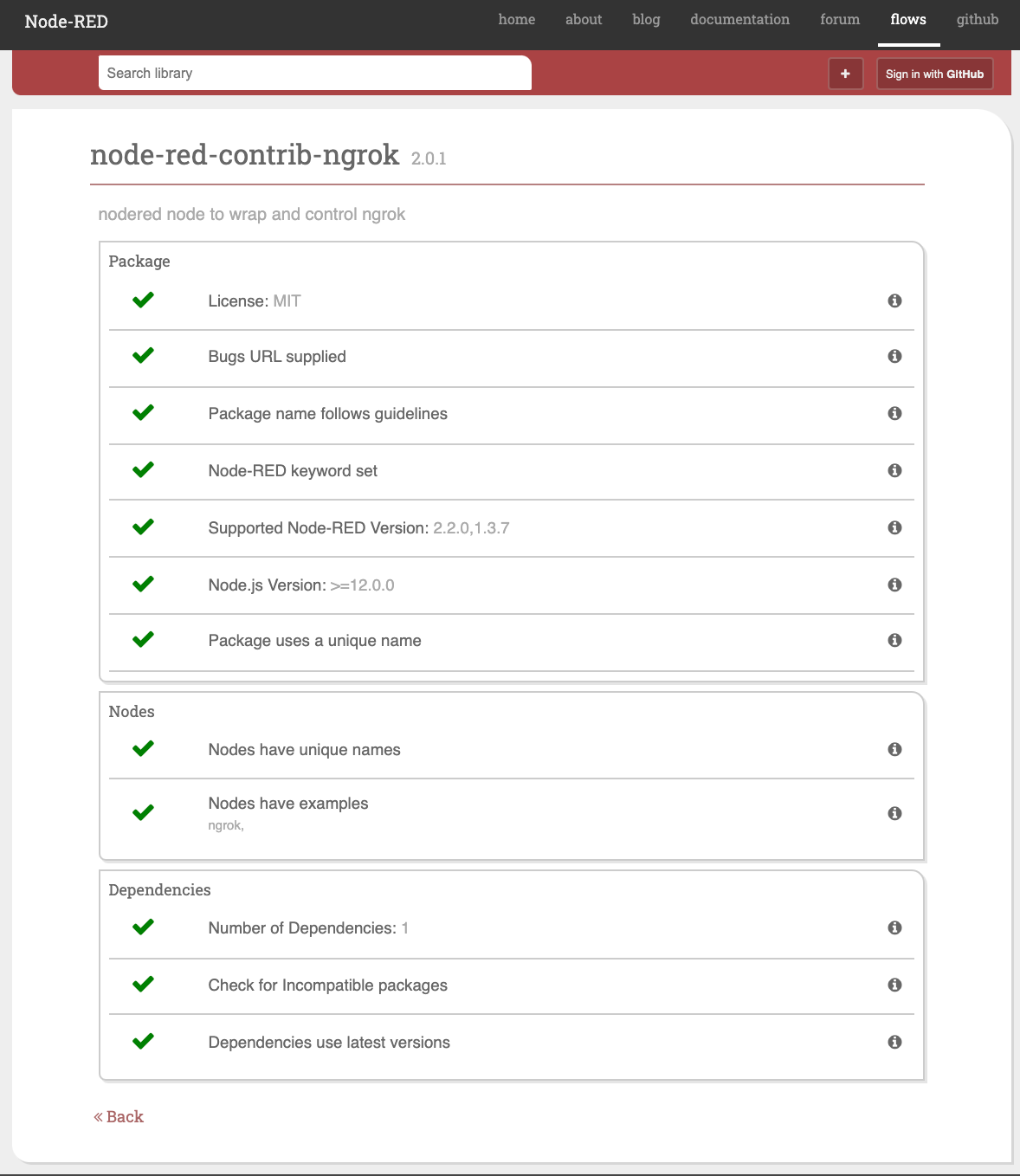Select the flows tab

[908, 19]
